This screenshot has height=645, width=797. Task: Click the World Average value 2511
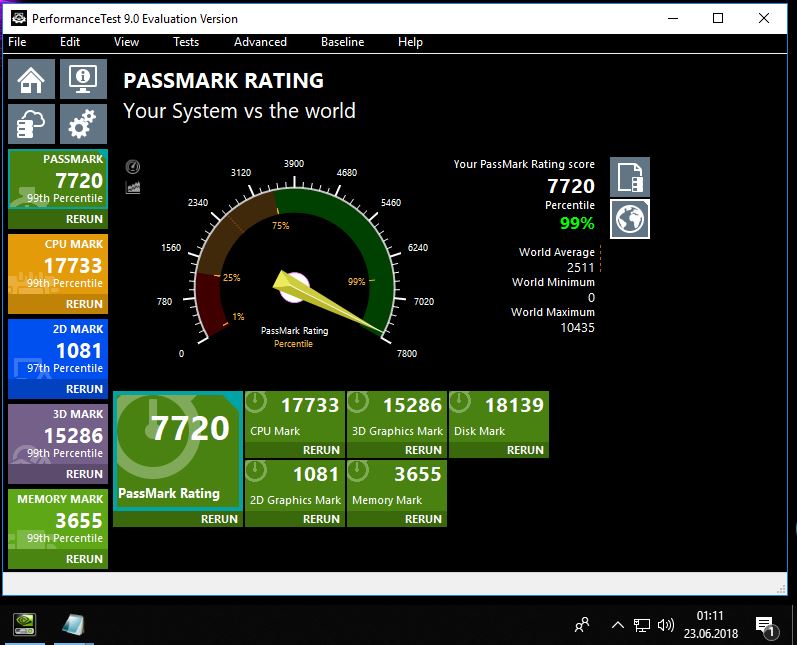coord(580,267)
